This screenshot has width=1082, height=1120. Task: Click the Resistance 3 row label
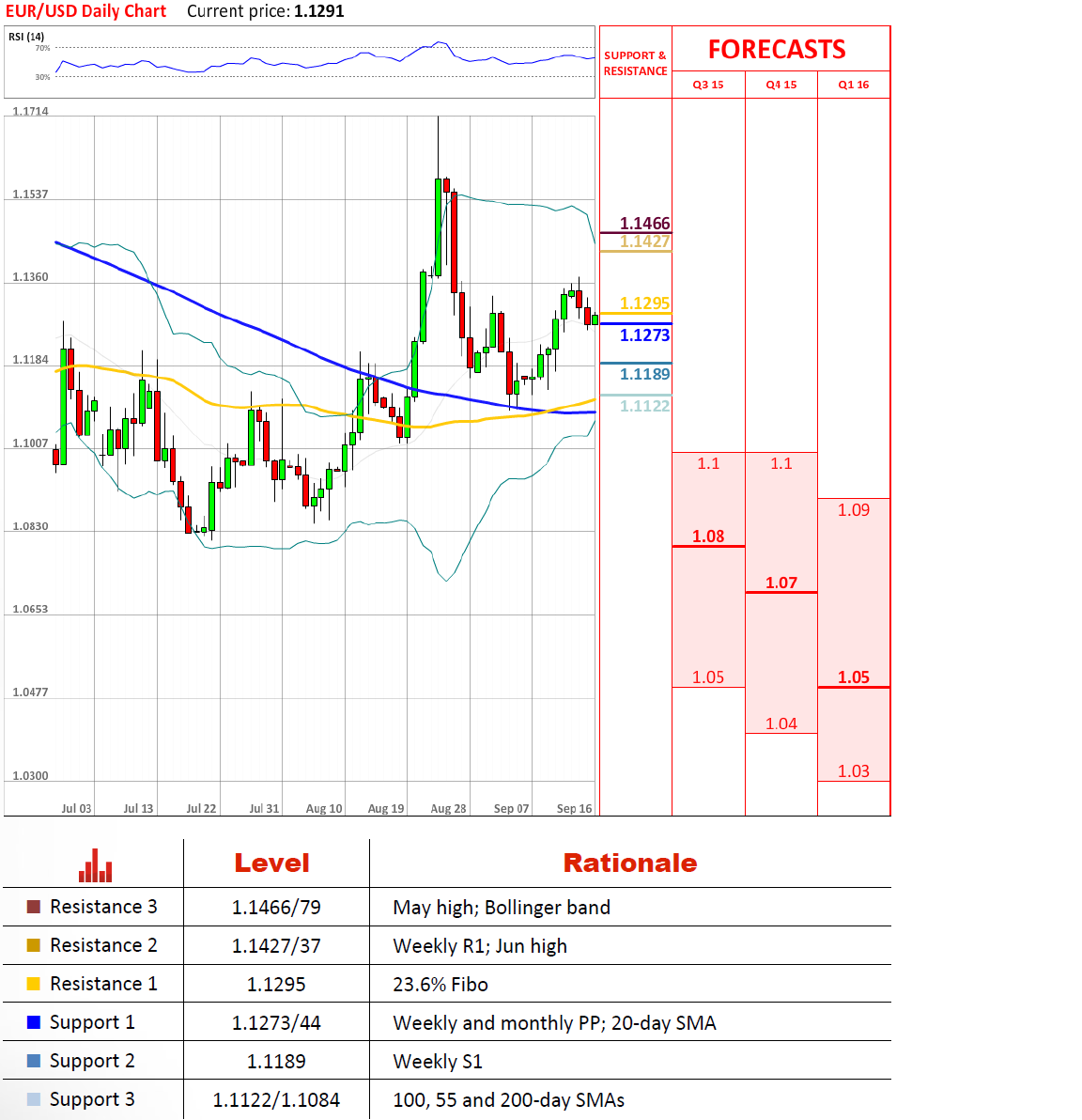[103, 907]
